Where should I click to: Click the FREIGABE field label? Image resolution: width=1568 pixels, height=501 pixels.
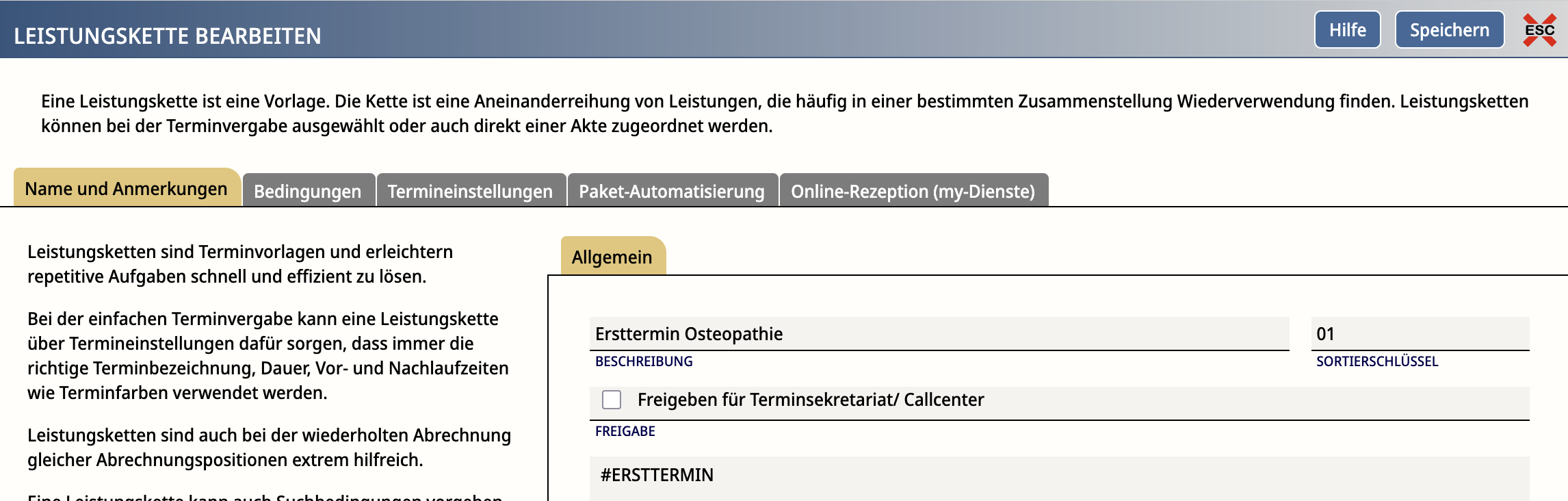625,431
